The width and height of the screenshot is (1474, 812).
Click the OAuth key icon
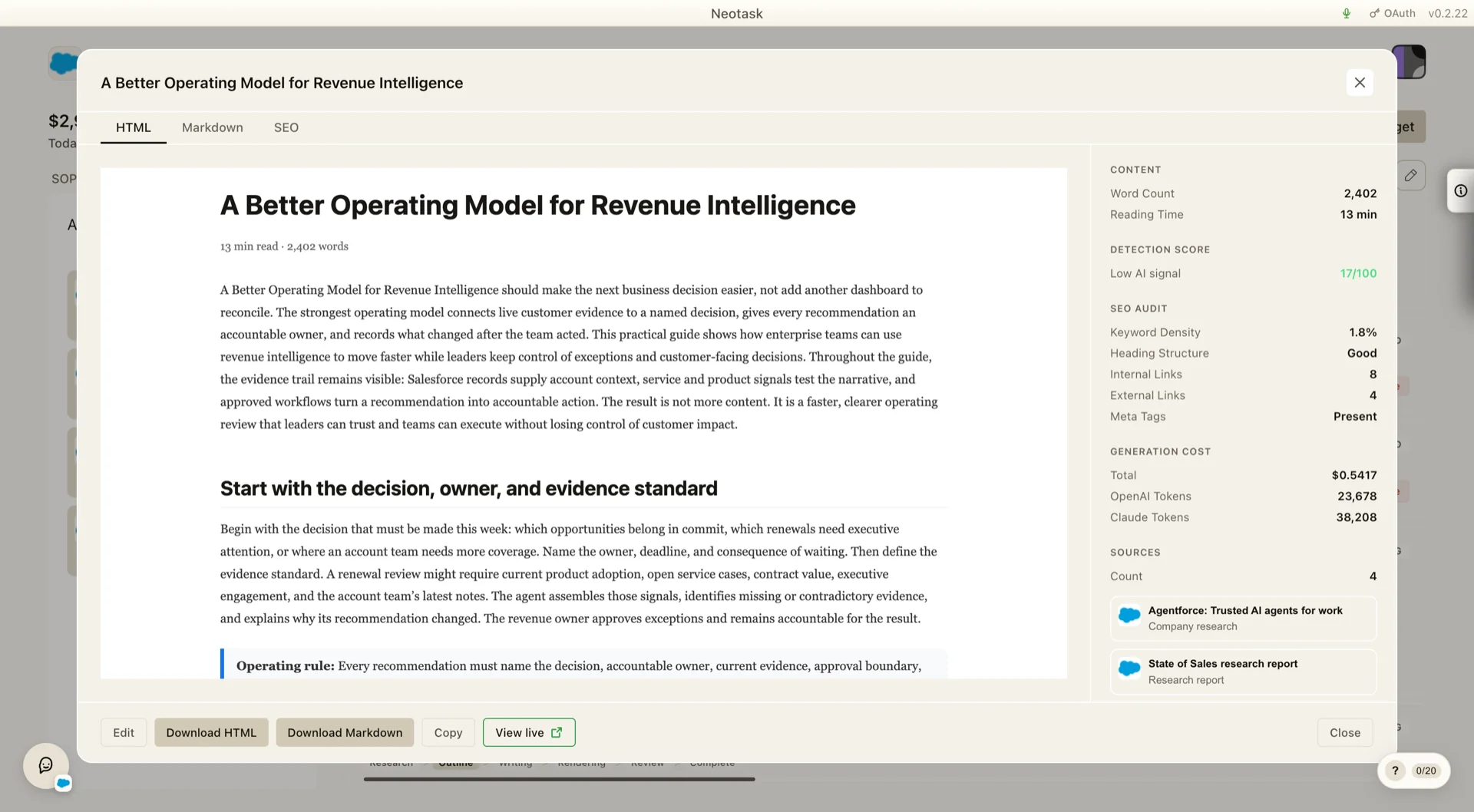tap(1374, 13)
